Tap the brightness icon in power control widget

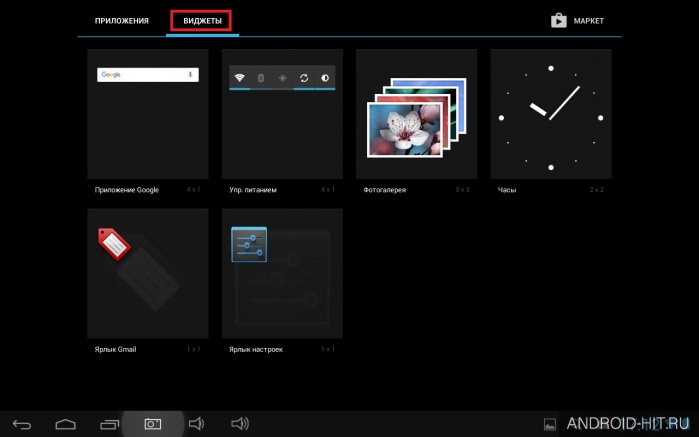[x=325, y=78]
